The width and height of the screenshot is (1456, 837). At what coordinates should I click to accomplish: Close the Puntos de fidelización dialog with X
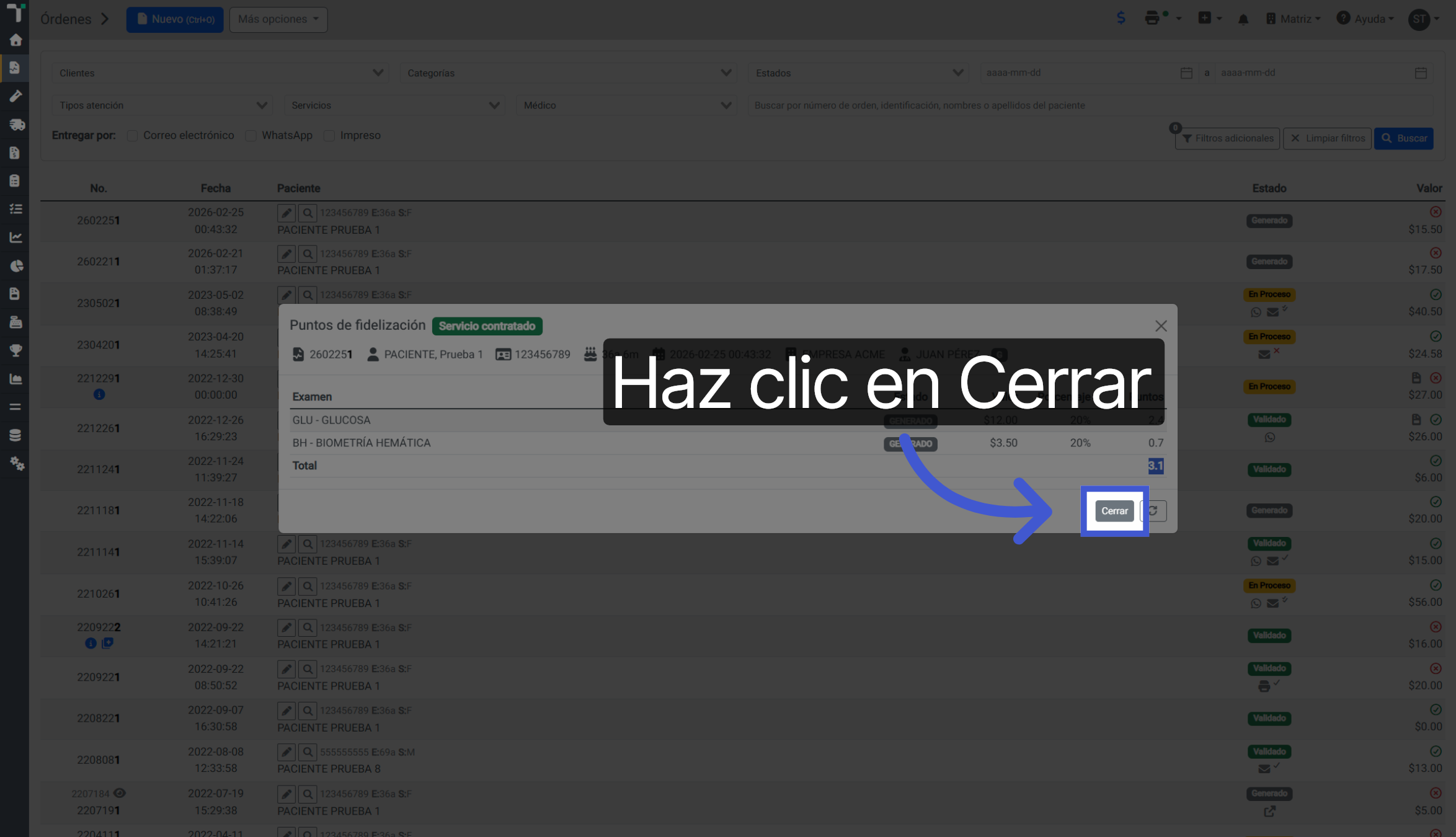[x=1161, y=326]
